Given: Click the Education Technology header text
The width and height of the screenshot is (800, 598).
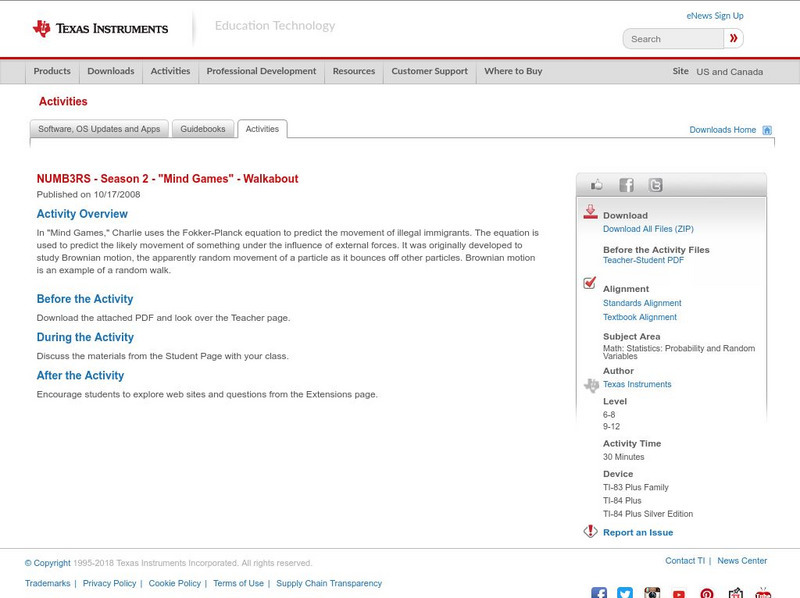Looking at the screenshot, I should coord(275,26).
